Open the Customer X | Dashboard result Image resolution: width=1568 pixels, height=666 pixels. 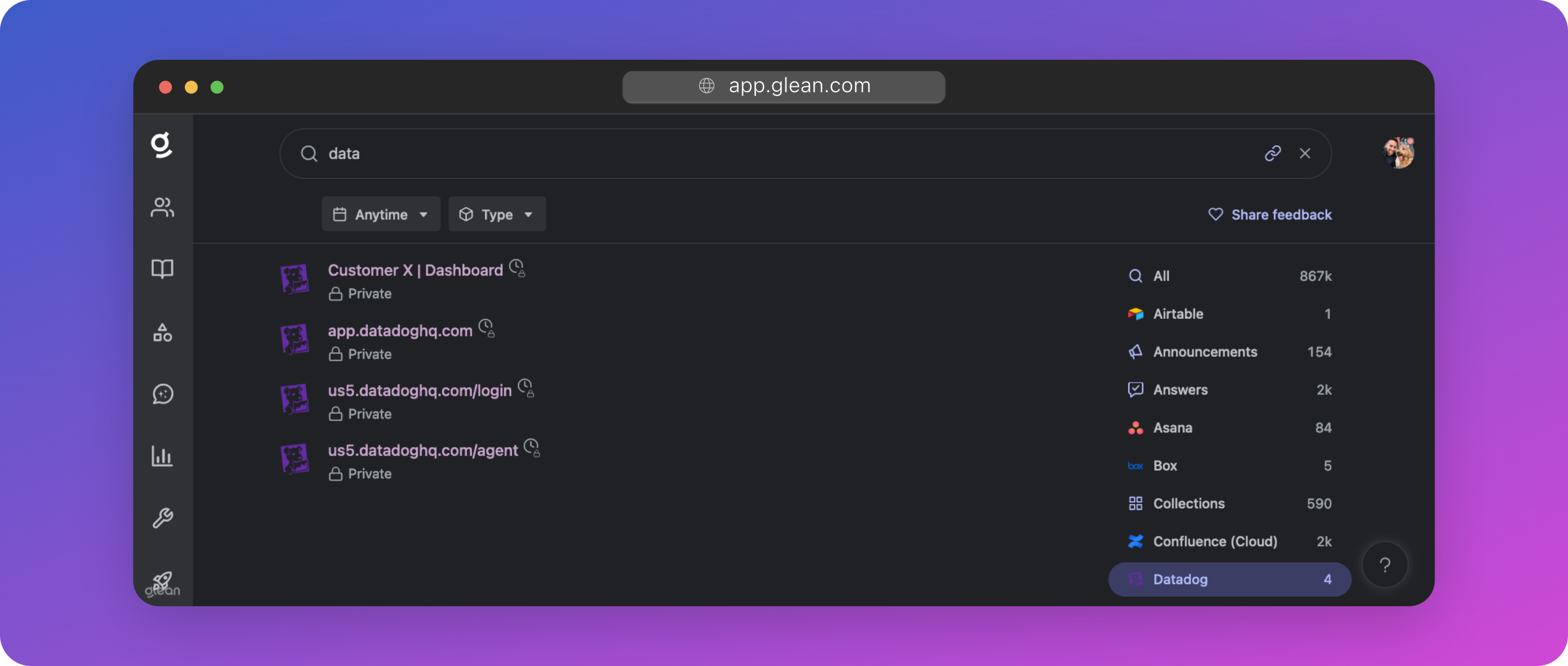[415, 270]
